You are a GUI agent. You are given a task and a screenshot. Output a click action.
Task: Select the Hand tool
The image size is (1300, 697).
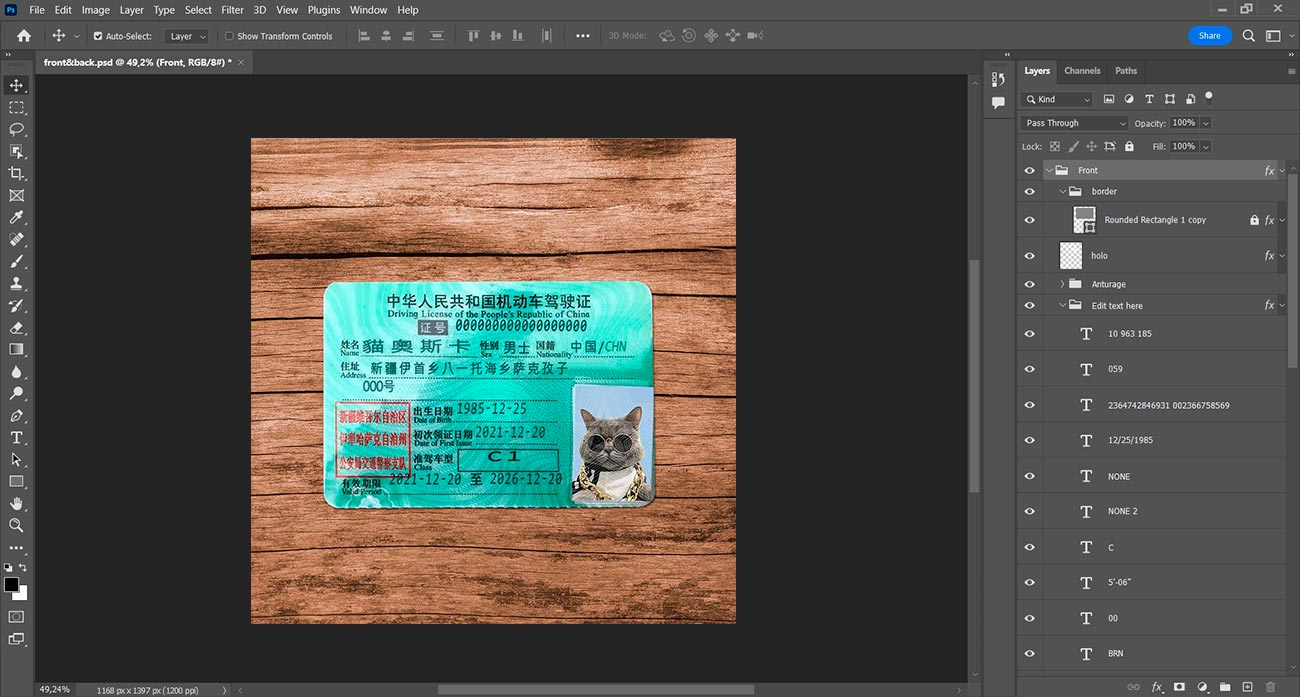coord(16,503)
